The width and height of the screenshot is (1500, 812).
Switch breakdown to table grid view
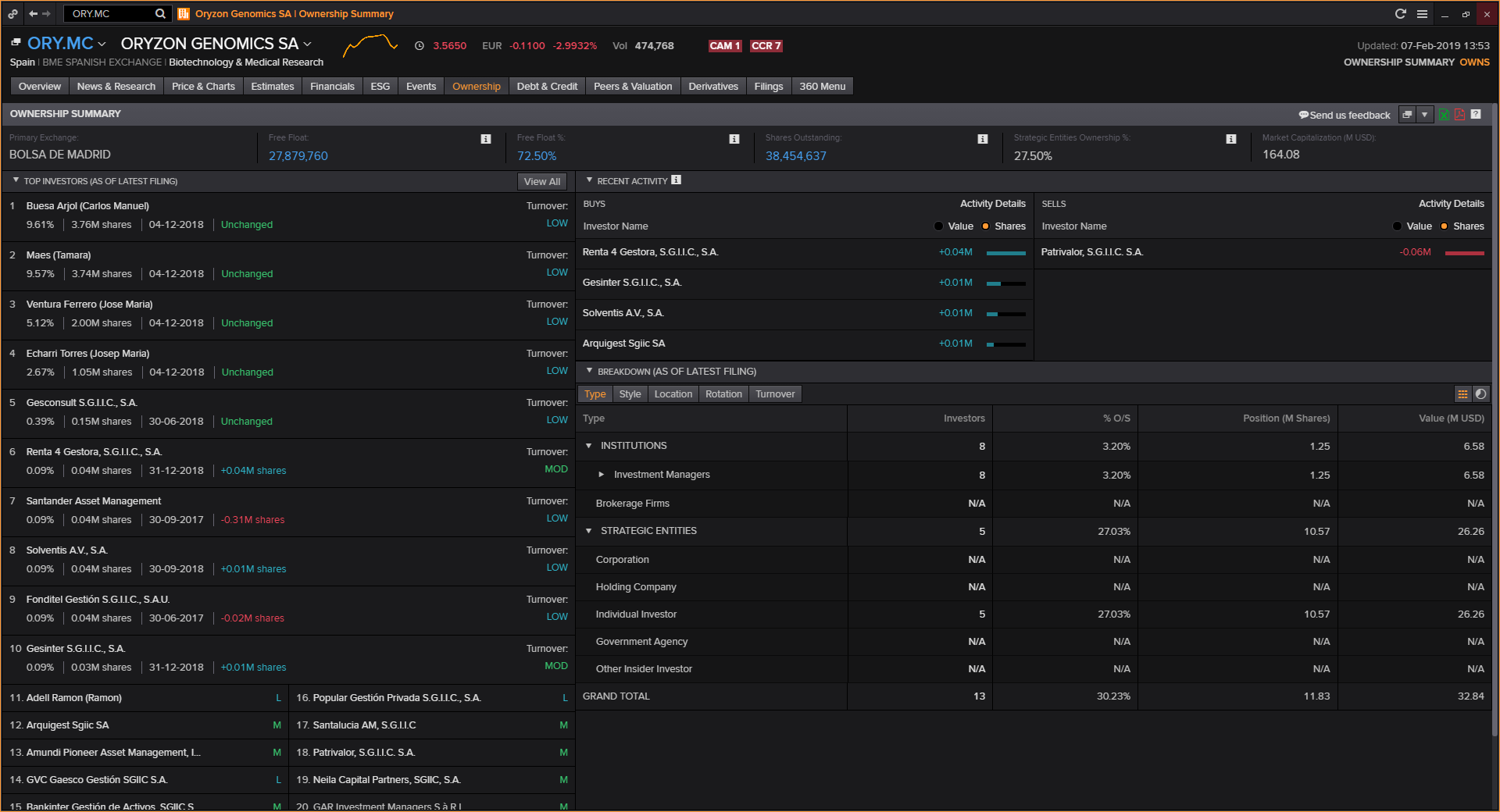tap(1462, 394)
